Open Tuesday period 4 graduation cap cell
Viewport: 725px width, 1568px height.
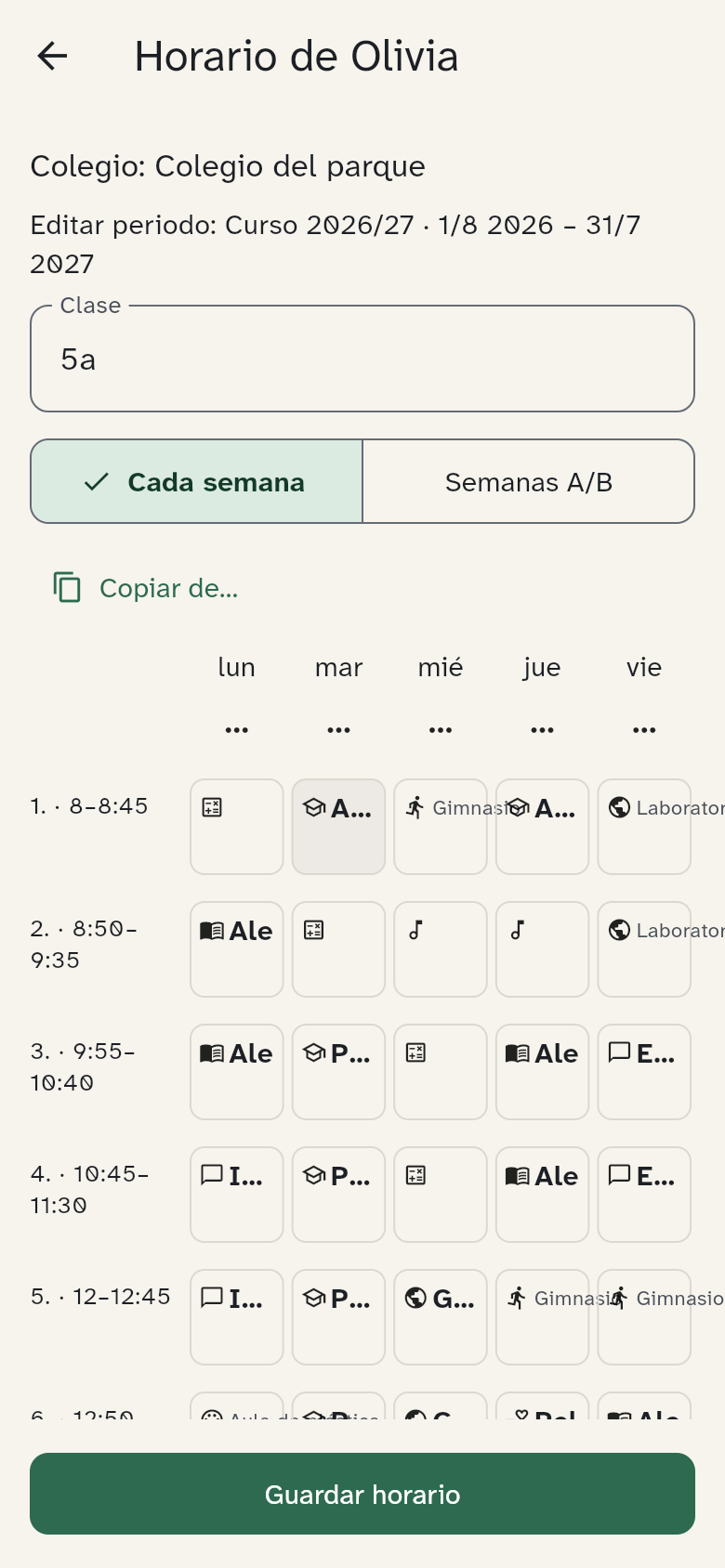(338, 1195)
